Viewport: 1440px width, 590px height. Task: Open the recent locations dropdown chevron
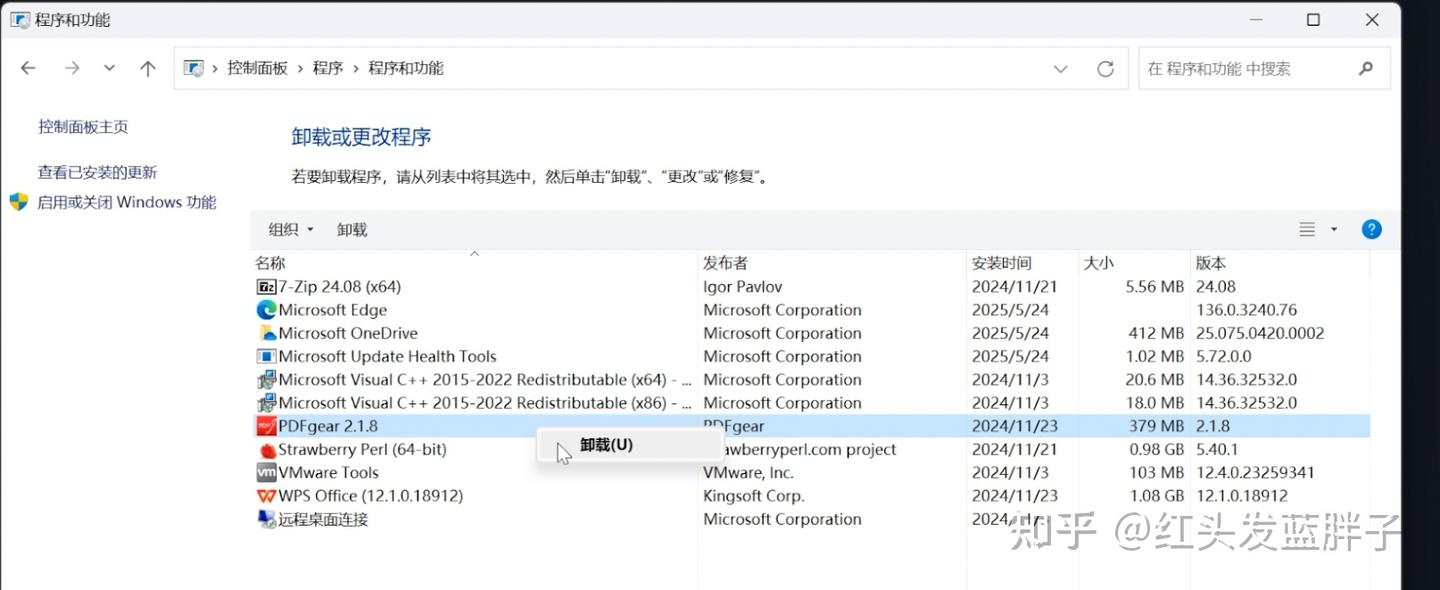[x=110, y=68]
